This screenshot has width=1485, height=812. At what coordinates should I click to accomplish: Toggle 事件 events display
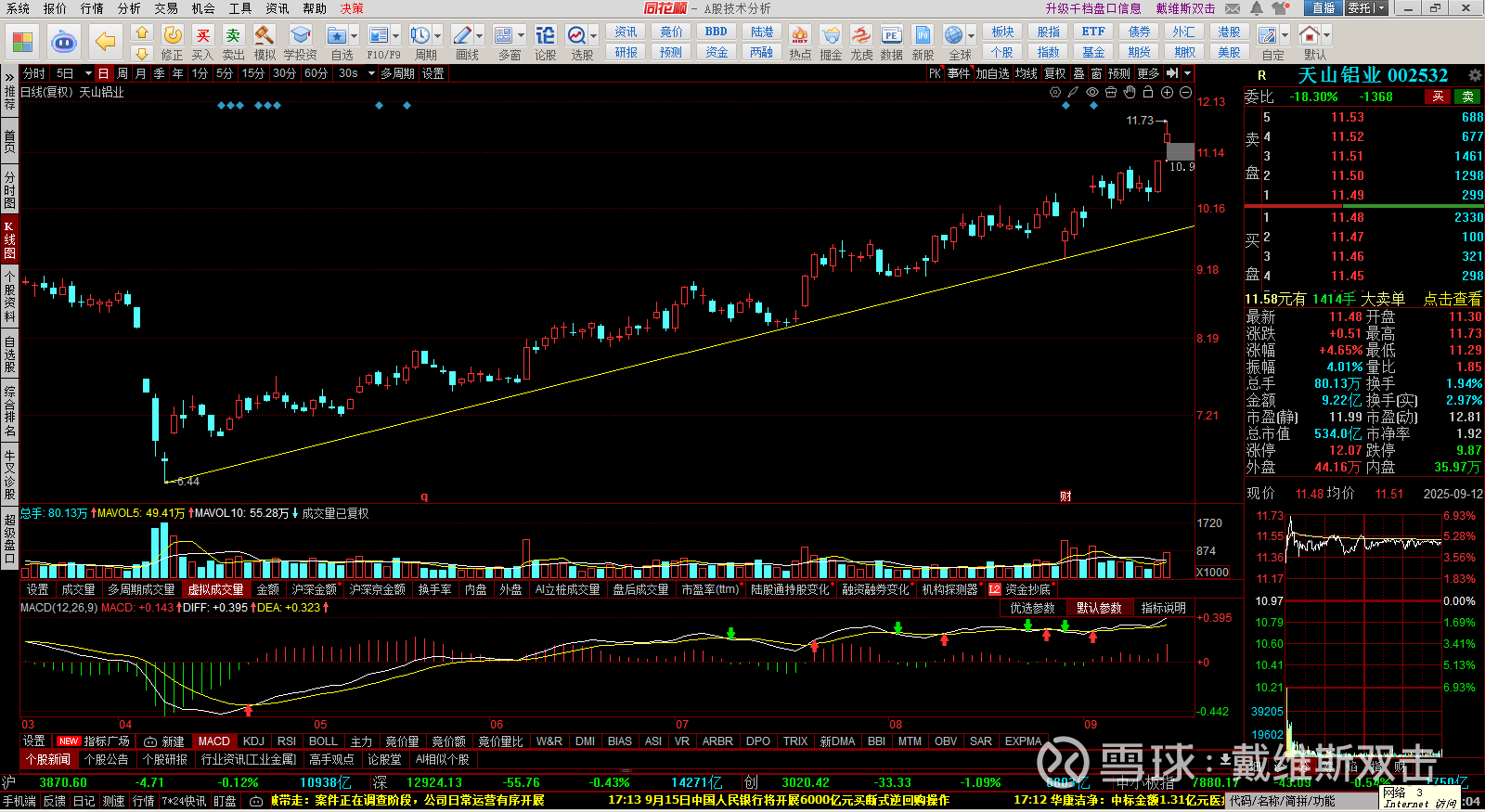(x=959, y=73)
